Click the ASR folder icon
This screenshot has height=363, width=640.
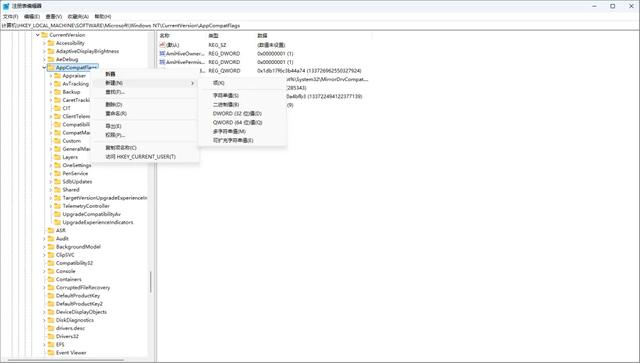pyautogui.click(x=51, y=230)
